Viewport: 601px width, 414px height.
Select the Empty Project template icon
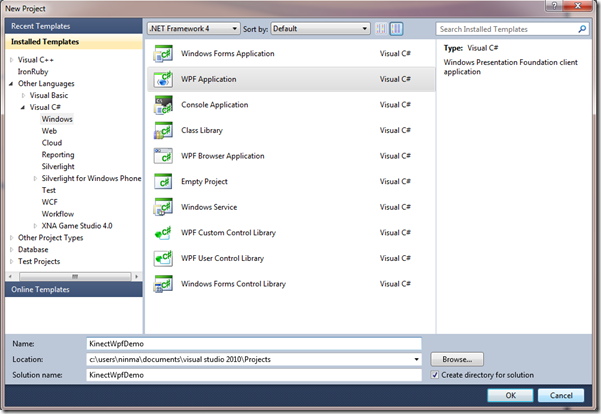click(x=161, y=182)
